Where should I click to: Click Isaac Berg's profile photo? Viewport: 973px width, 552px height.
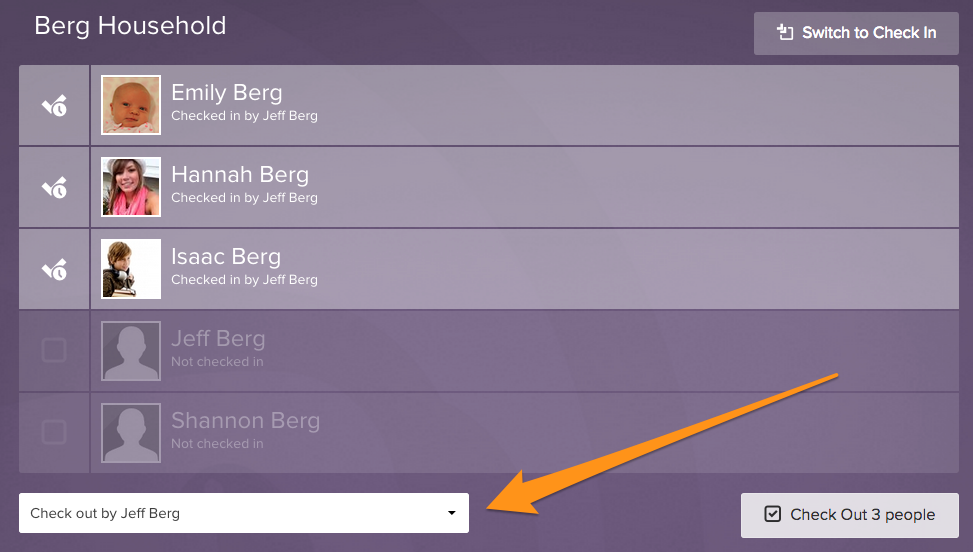click(x=131, y=269)
